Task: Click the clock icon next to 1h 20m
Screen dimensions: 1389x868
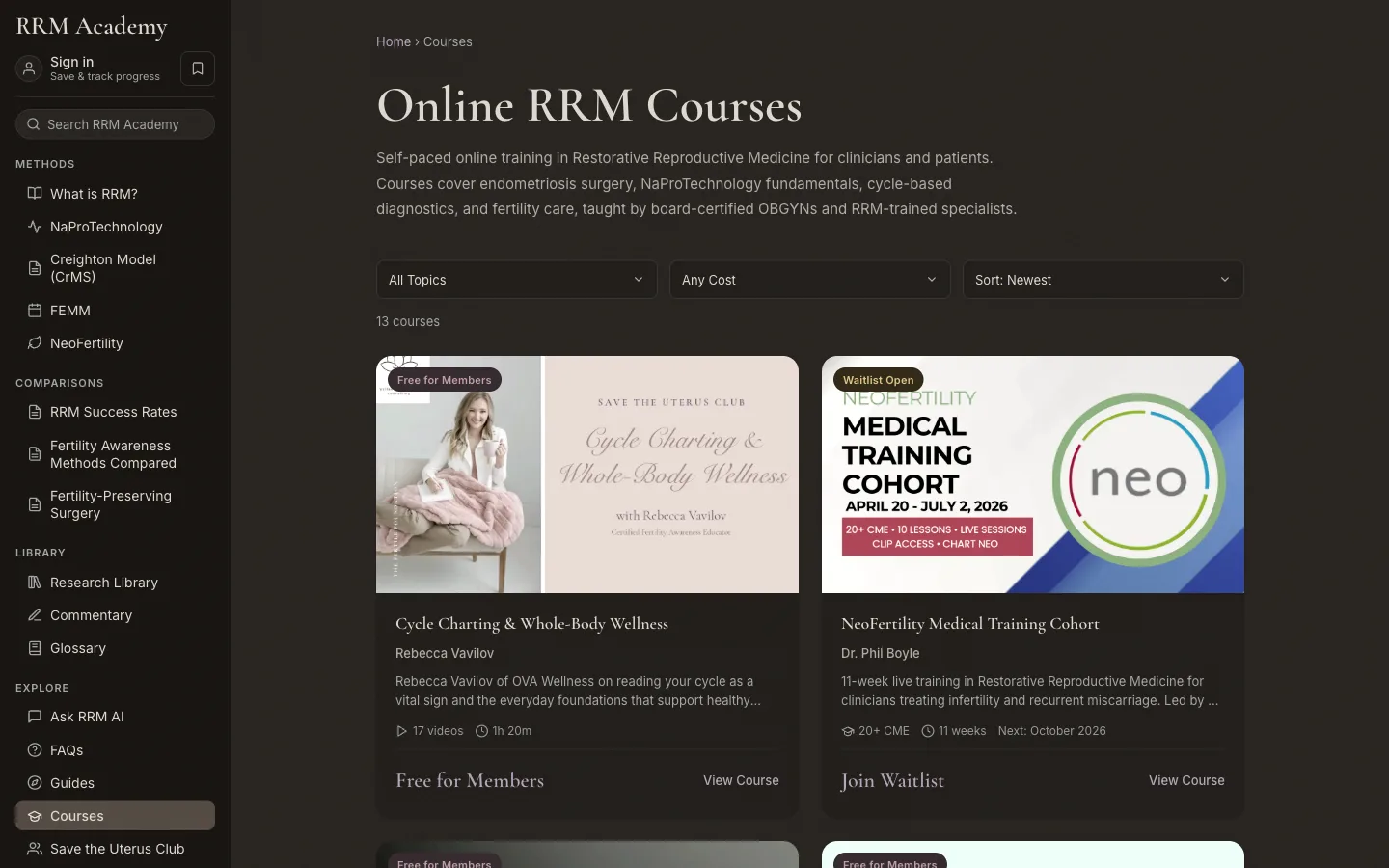Action: tap(482, 731)
